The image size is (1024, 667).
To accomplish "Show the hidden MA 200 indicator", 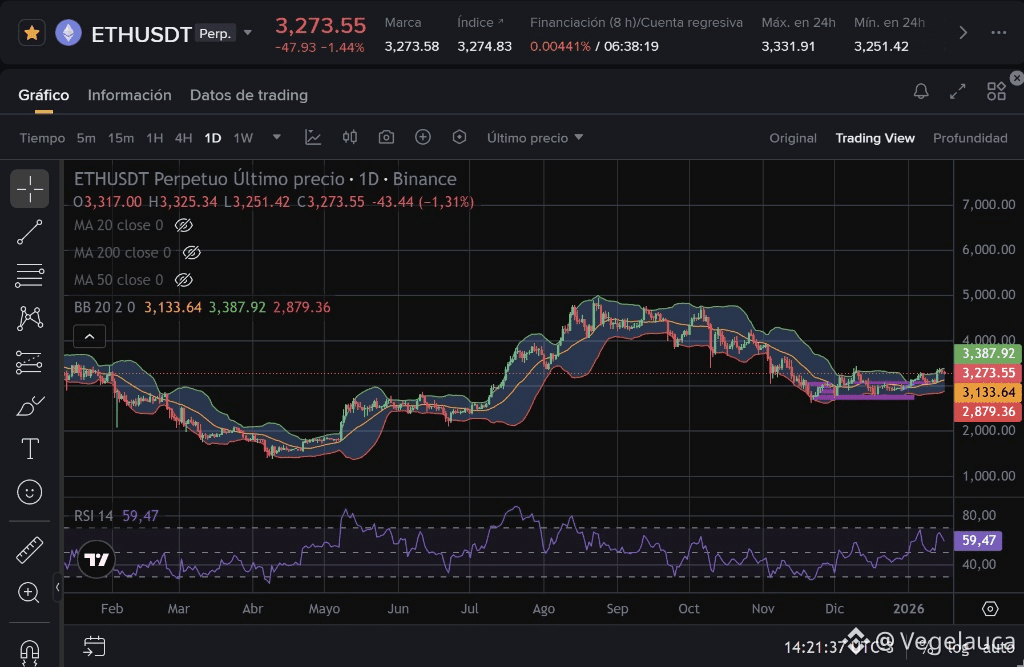I will click(192, 253).
